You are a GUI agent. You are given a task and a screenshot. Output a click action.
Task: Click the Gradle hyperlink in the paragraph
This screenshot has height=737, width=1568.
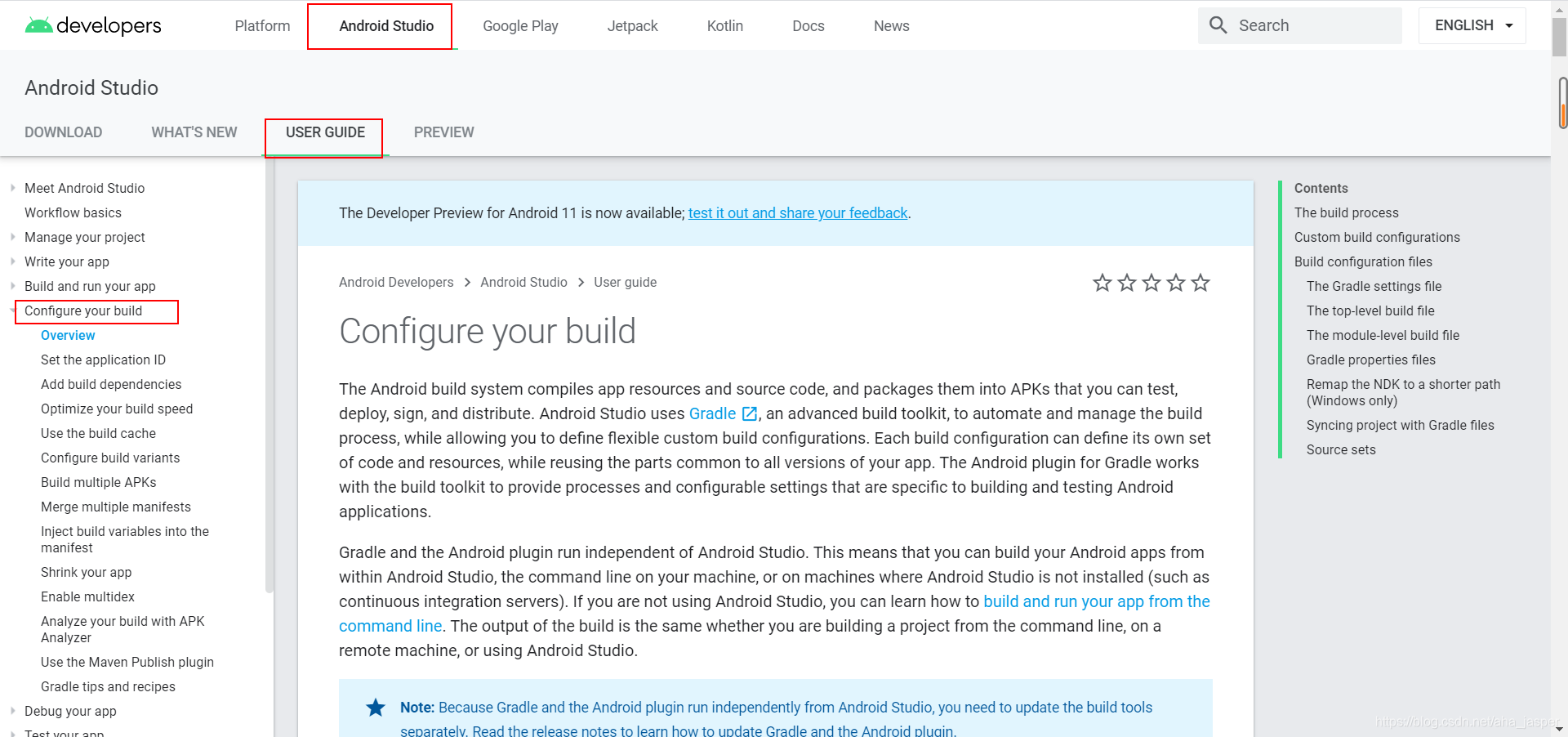(x=713, y=414)
